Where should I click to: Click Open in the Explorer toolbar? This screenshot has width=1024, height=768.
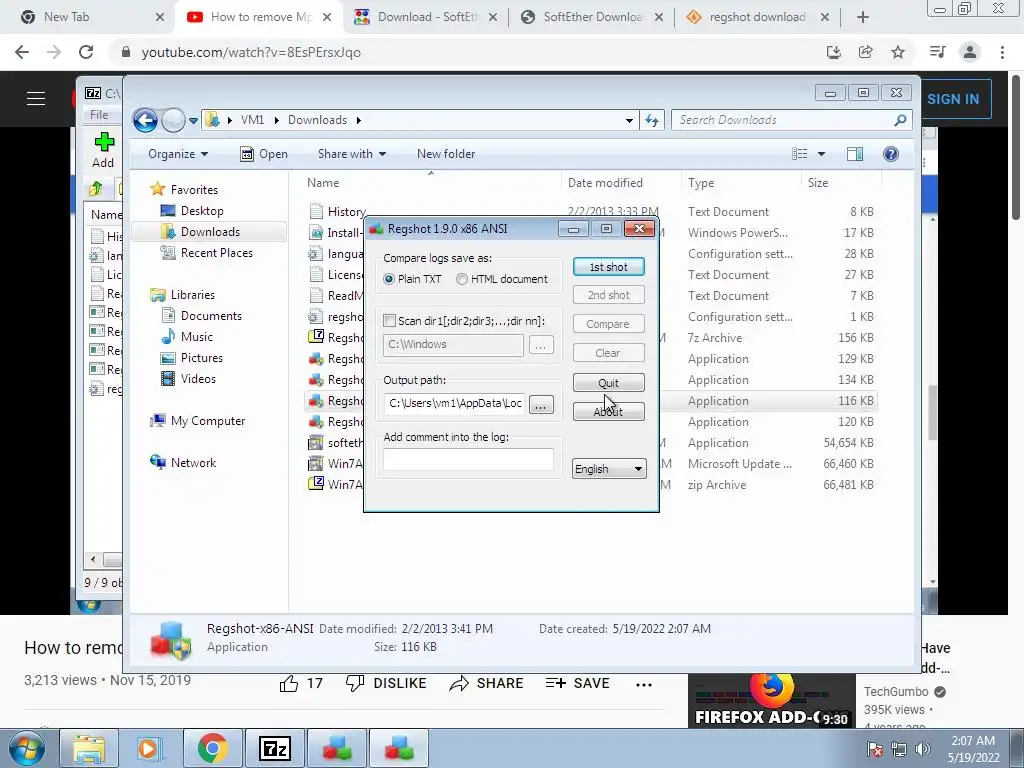point(264,154)
